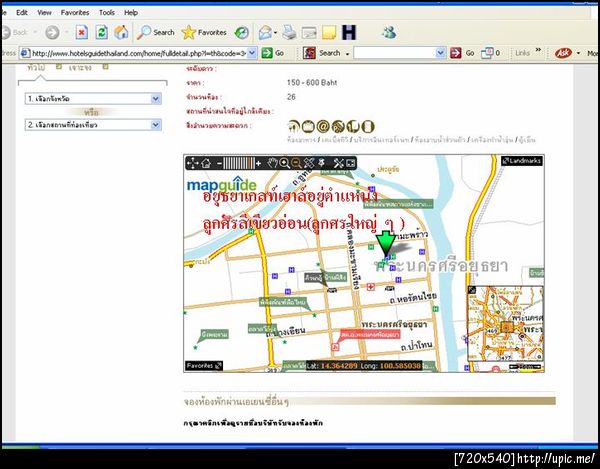Screen dimensions: 600x469
Task: Select the 'ทั่วไป' search tab
Action: [36, 68]
